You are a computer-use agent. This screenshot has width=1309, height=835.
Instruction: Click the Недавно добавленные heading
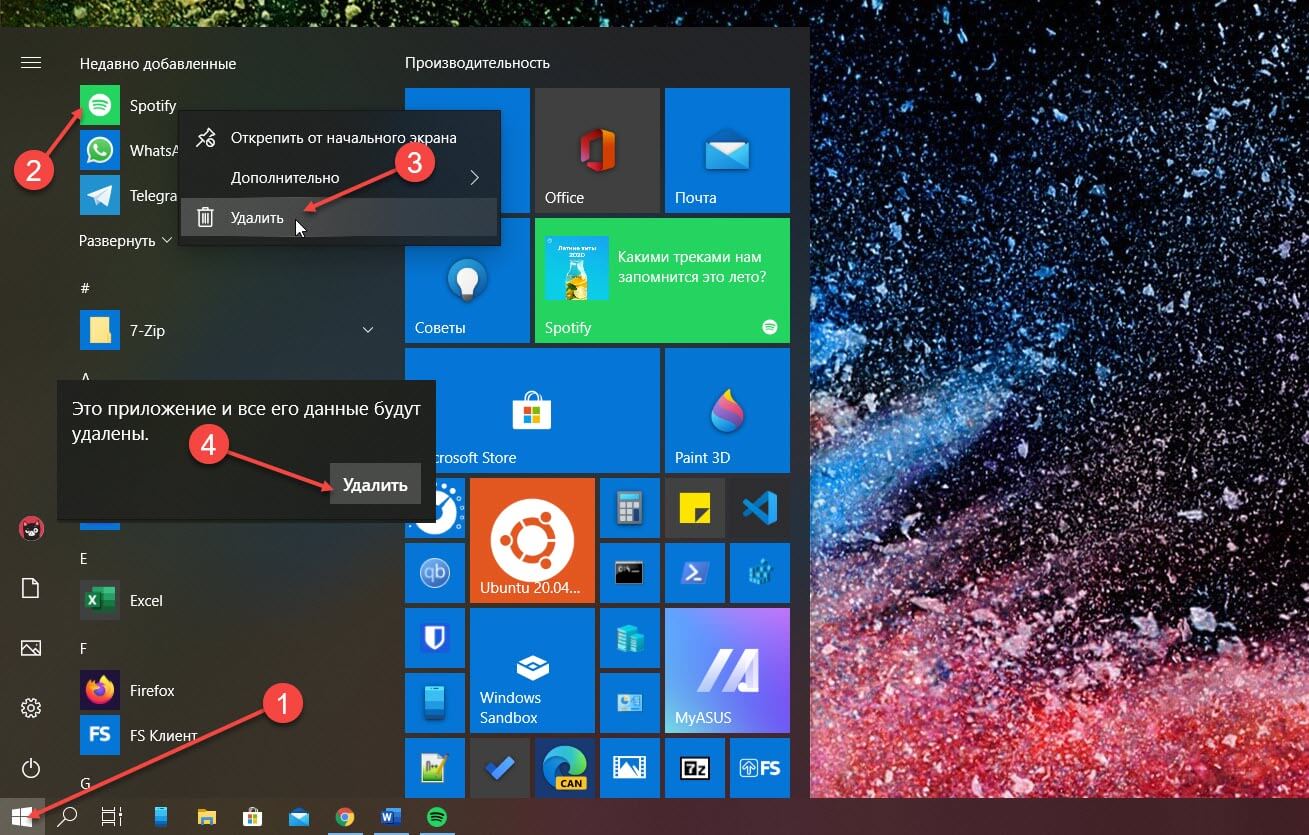[x=158, y=63]
